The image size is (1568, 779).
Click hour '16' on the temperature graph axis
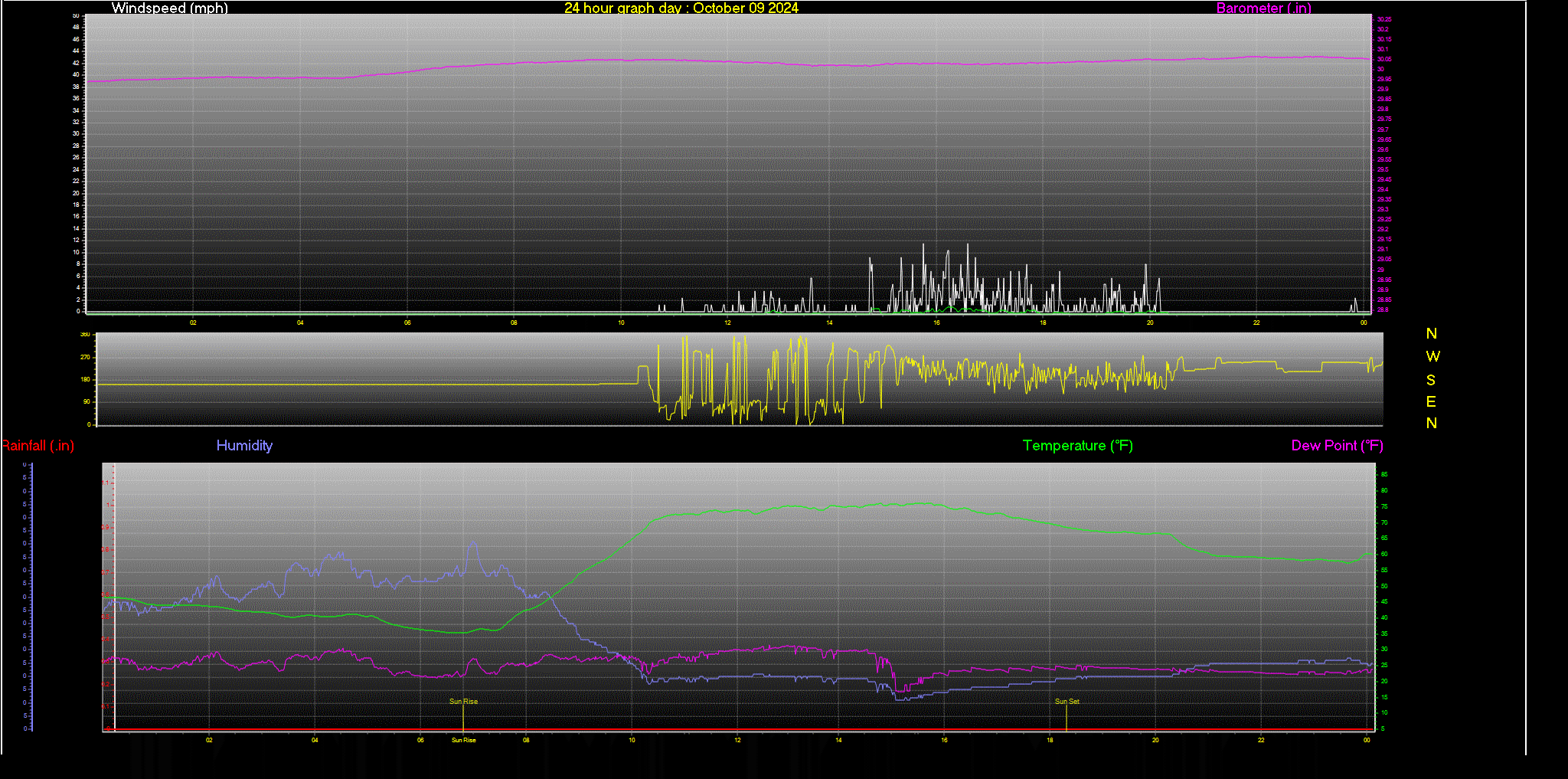coord(944,740)
